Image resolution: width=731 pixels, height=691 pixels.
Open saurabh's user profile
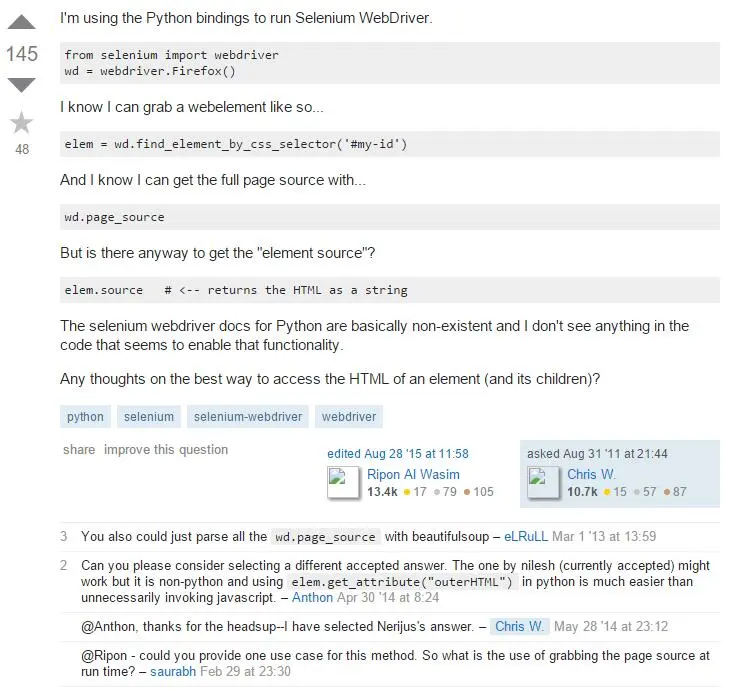(173, 672)
